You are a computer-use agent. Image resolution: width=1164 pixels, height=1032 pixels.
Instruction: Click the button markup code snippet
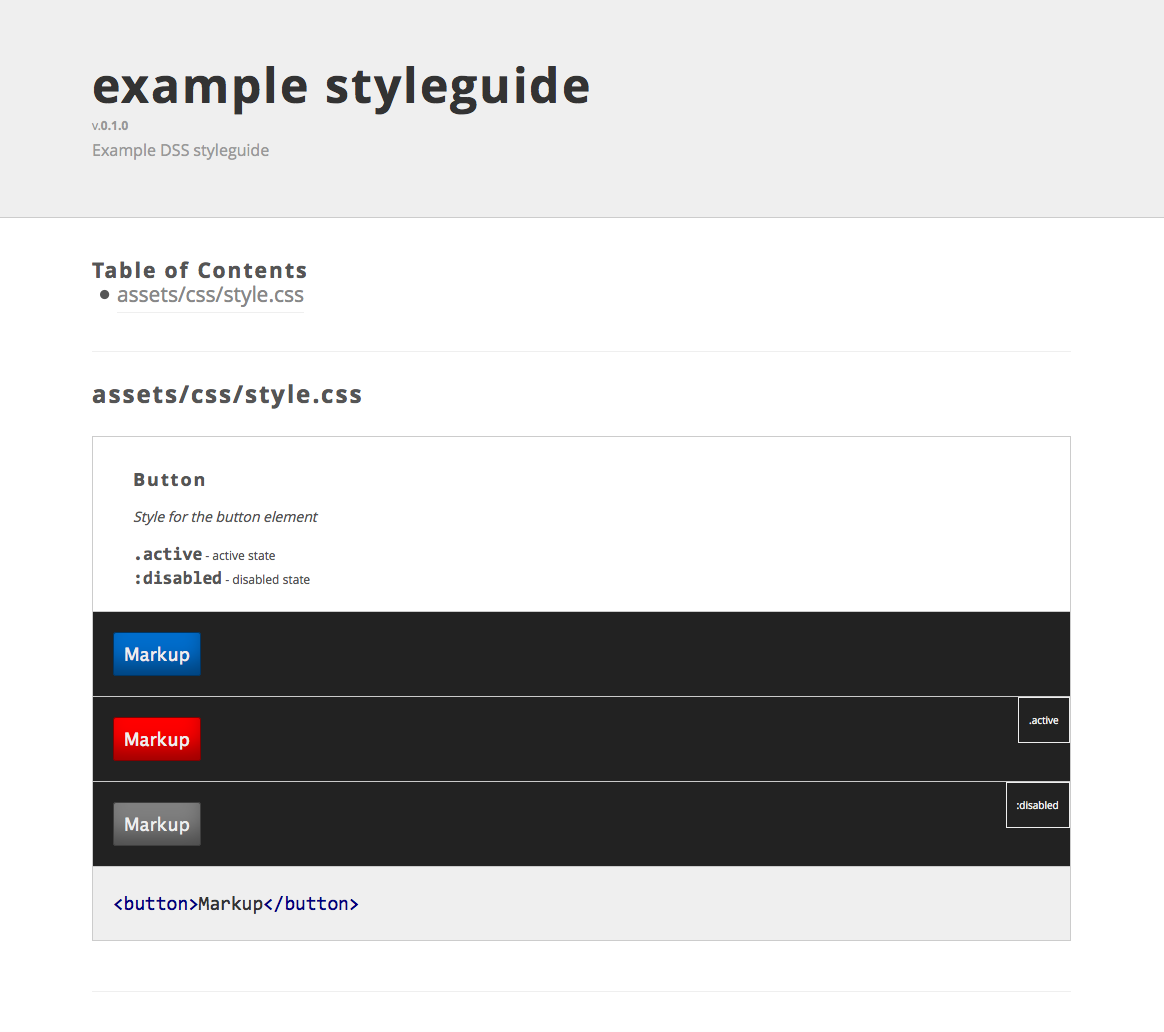point(236,904)
